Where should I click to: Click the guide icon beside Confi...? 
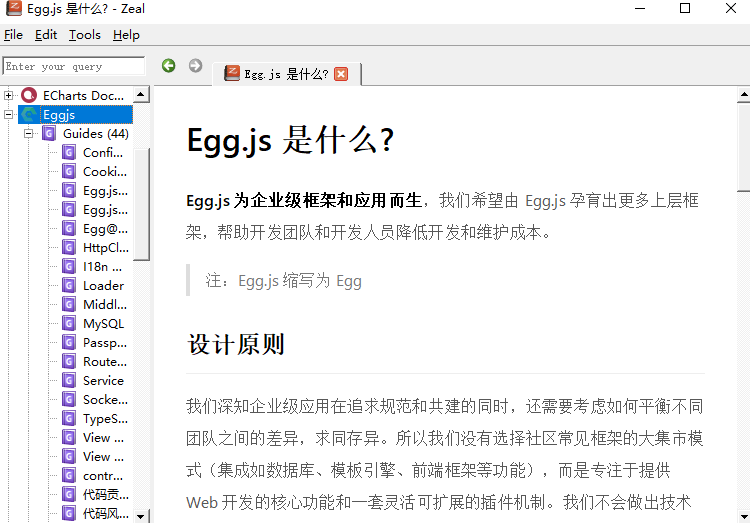(x=69, y=153)
